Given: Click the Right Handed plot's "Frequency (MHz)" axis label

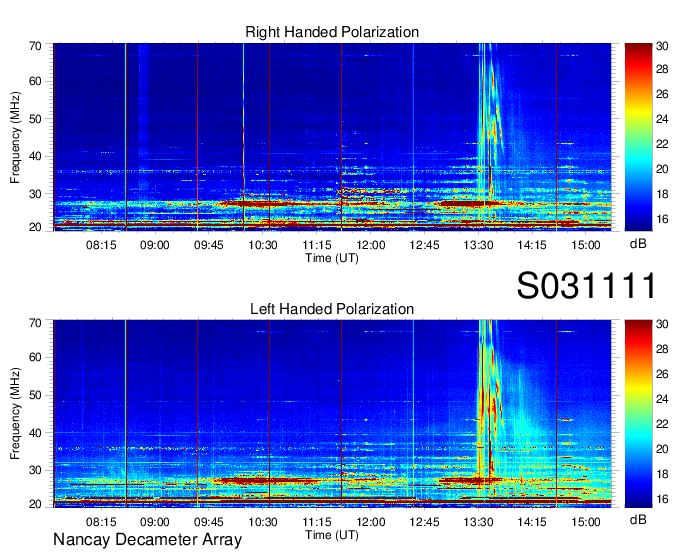Looking at the screenshot, I should tap(15, 137).
